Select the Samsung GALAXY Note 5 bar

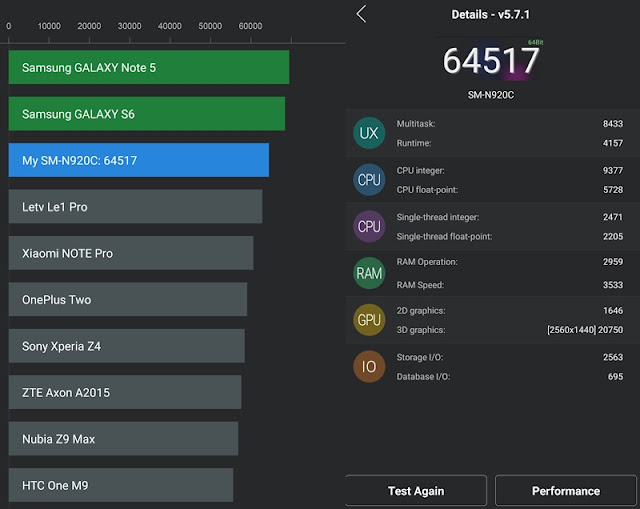click(x=149, y=67)
